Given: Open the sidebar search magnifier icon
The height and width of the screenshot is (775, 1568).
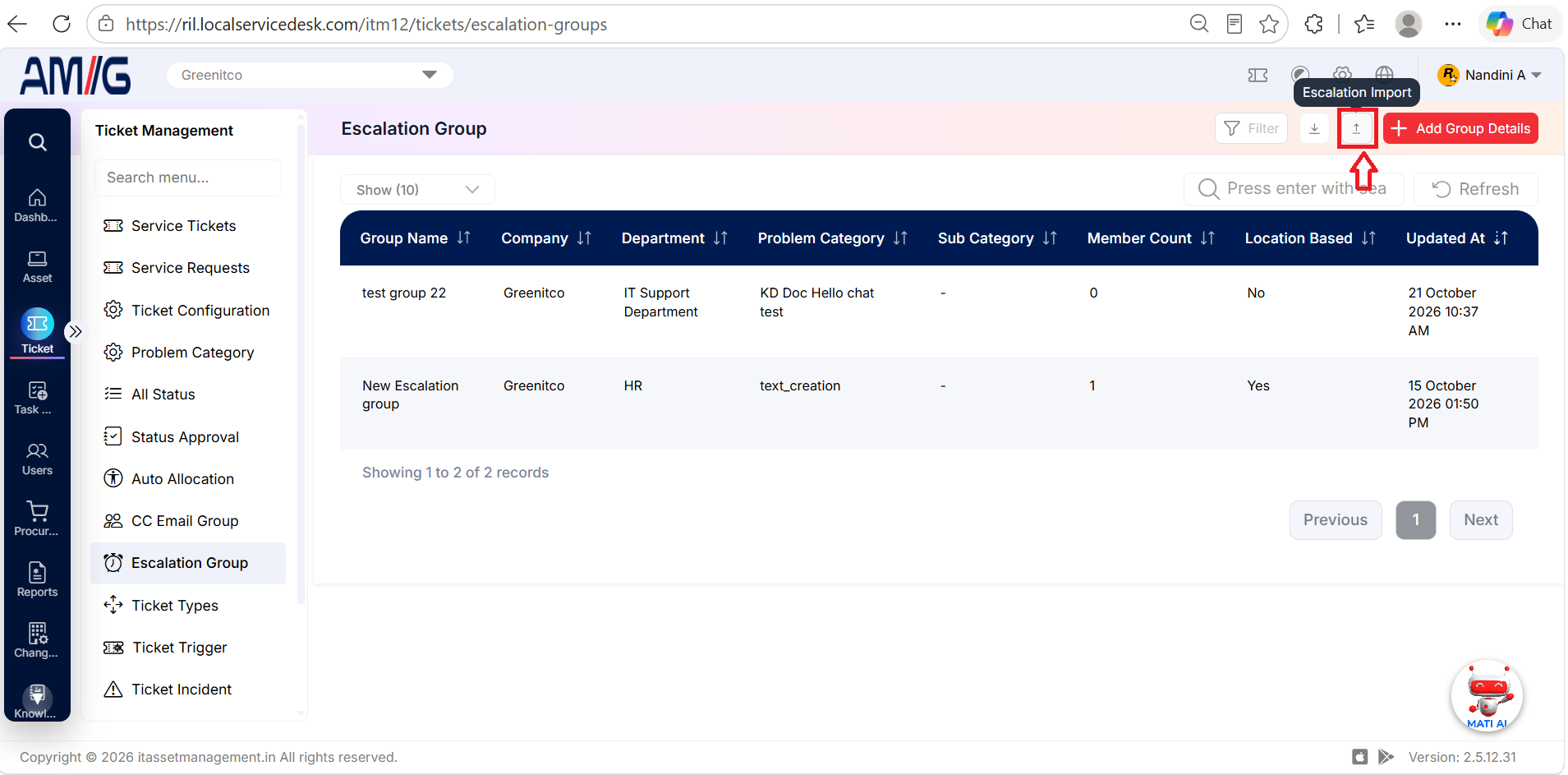Looking at the screenshot, I should point(37,142).
